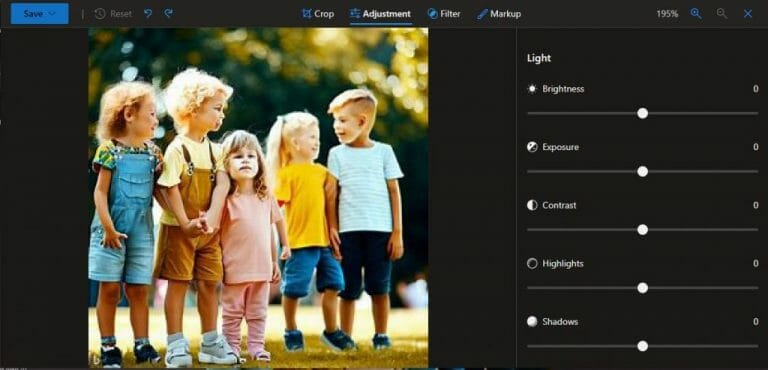
Task: Click the Brightness value 0
Action: coord(756,89)
